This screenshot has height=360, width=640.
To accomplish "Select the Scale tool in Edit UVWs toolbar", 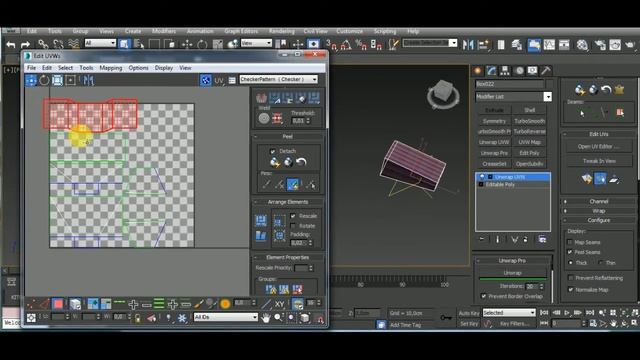I will (x=57, y=80).
